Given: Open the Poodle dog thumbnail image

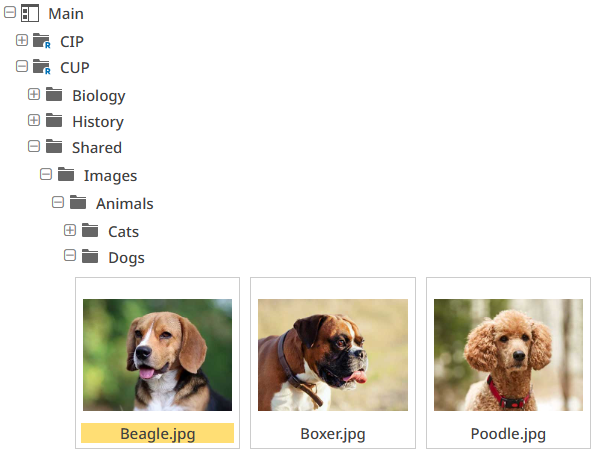Looking at the screenshot, I should pos(508,355).
